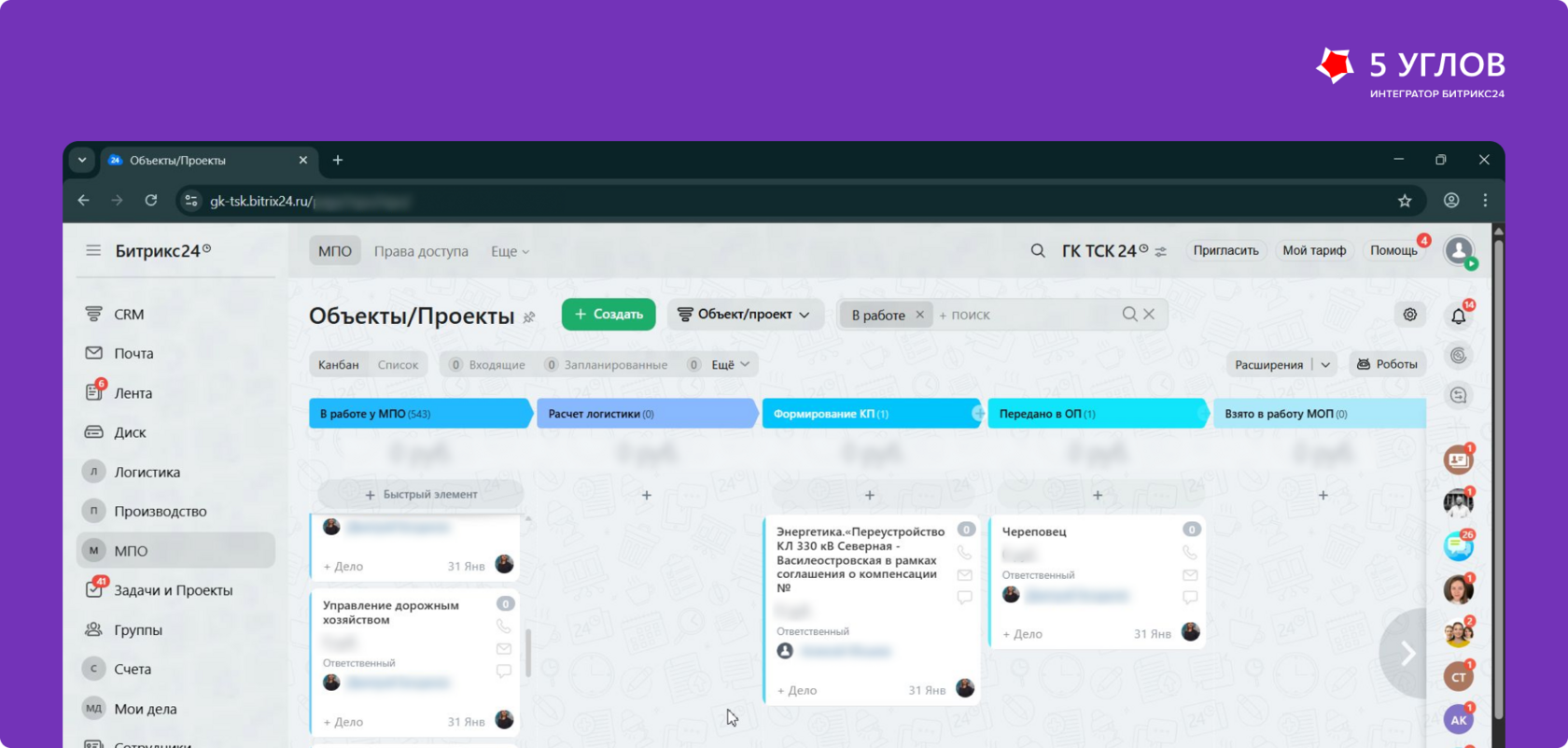Open Лента feed in the sidebar
This screenshot has width=1568, height=748.
pyautogui.click(x=133, y=393)
